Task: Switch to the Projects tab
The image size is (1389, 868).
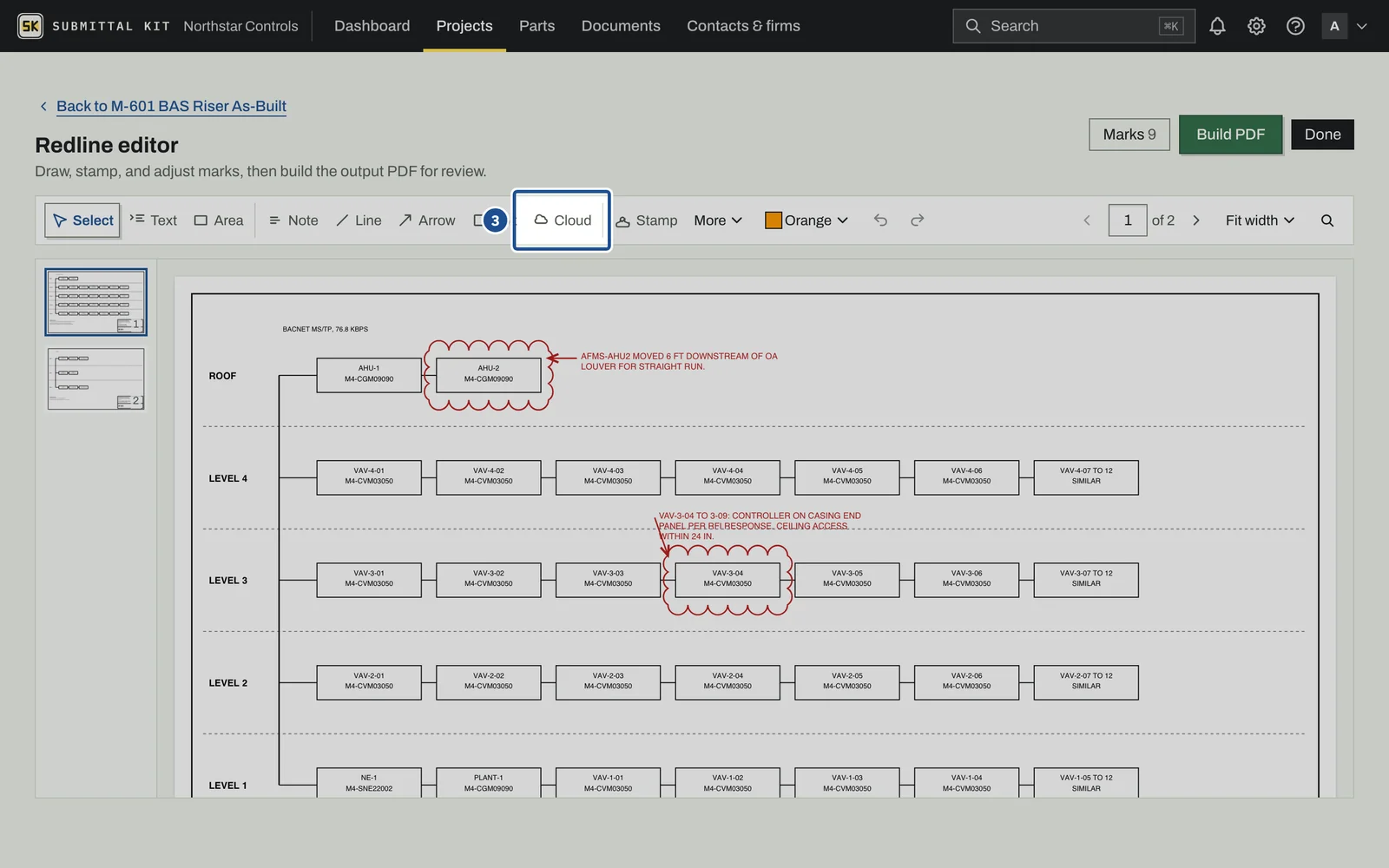Action: pos(464,26)
